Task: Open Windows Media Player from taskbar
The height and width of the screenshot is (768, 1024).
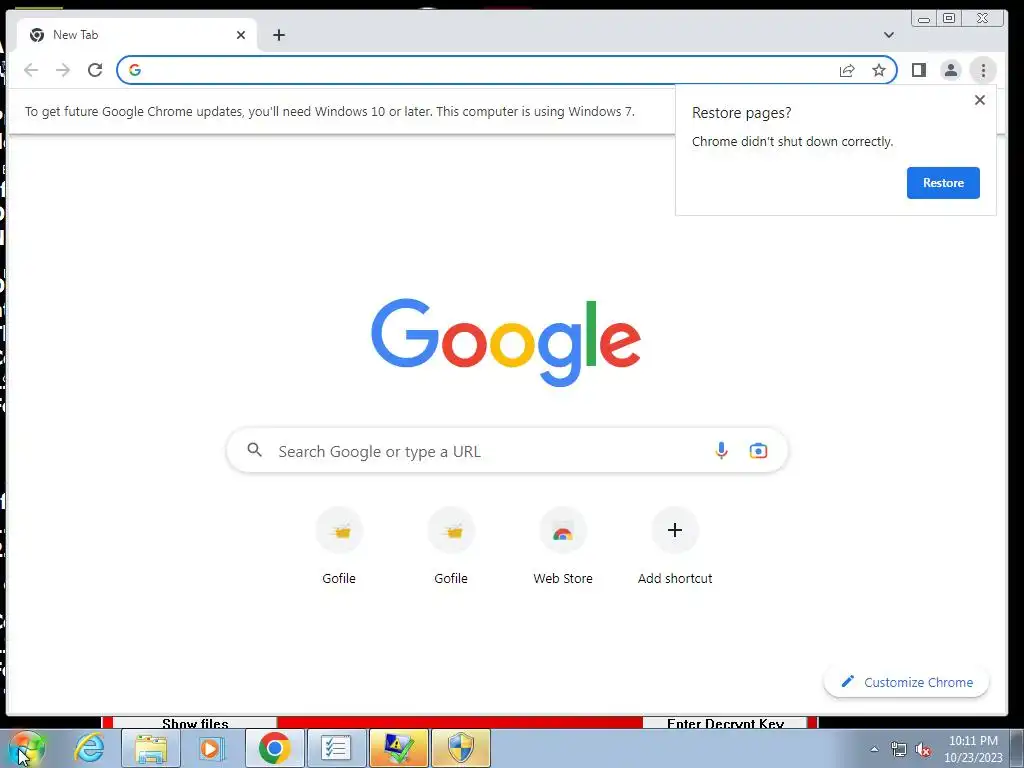Action: [211, 748]
